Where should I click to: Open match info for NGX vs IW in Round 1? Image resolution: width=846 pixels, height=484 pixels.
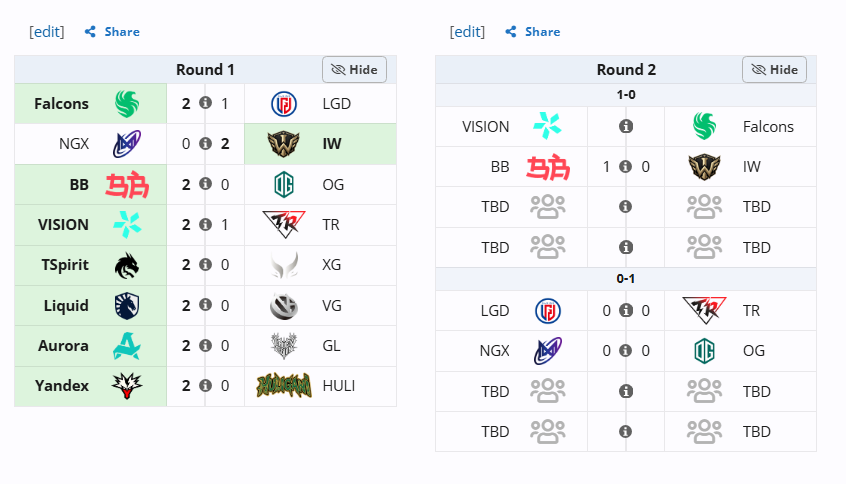point(205,144)
